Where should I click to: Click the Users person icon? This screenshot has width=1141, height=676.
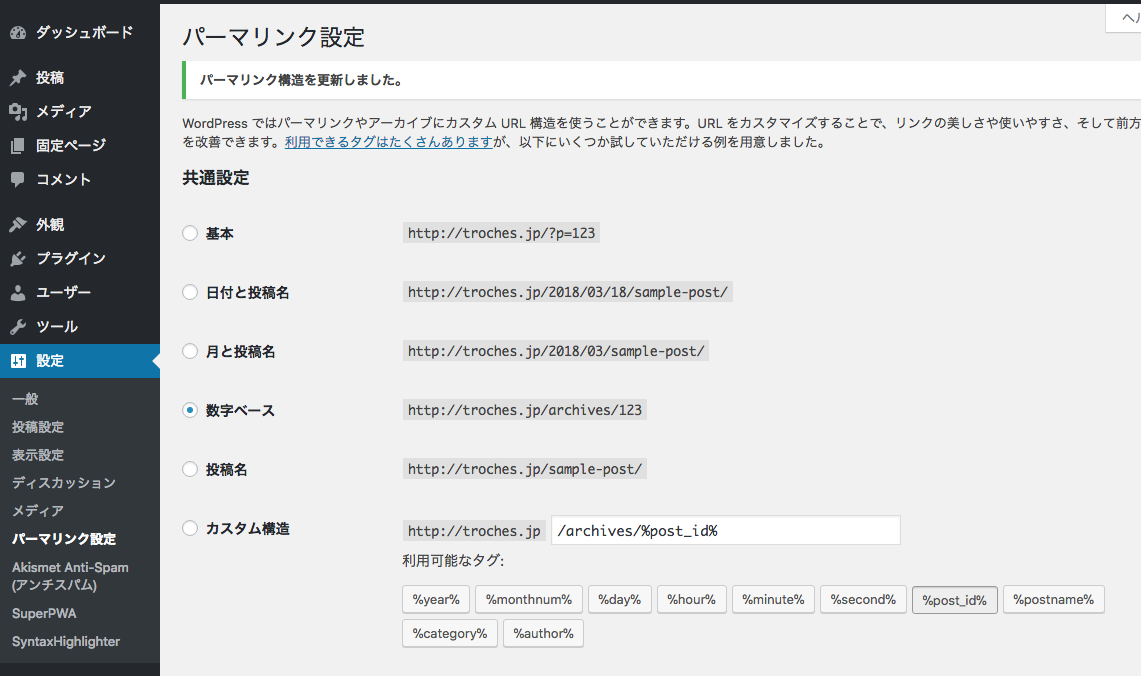[x=18, y=293]
